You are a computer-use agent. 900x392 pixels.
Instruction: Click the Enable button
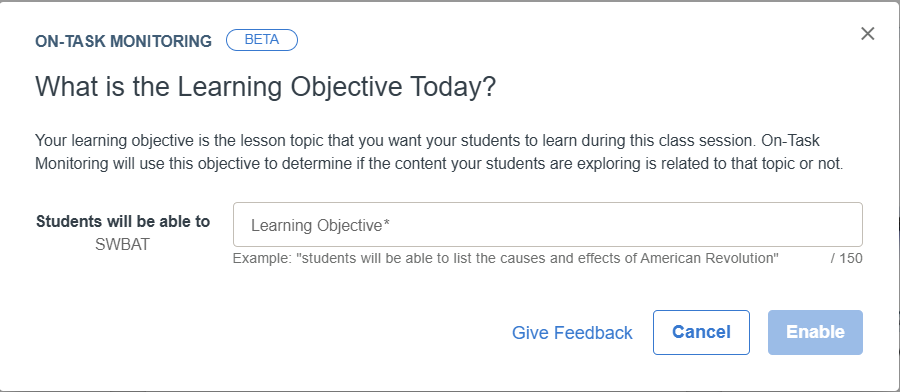815,332
